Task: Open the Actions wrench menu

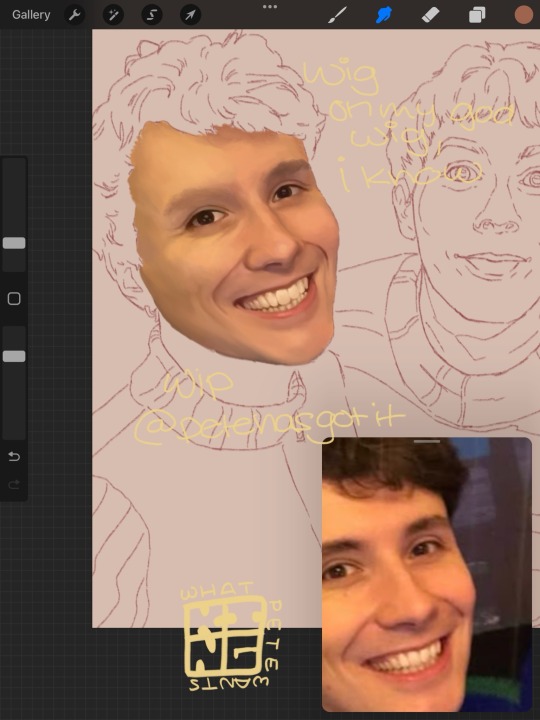Action: tap(74, 15)
